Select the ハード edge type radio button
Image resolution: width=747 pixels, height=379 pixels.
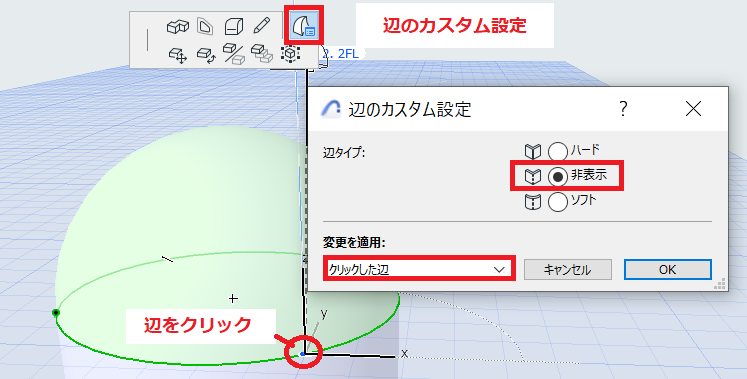tap(558, 152)
